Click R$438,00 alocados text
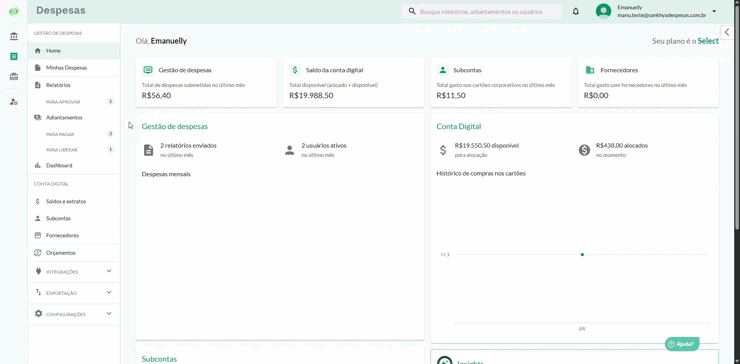Image resolution: width=740 pixels, height=364 pixels. [622, 145]
